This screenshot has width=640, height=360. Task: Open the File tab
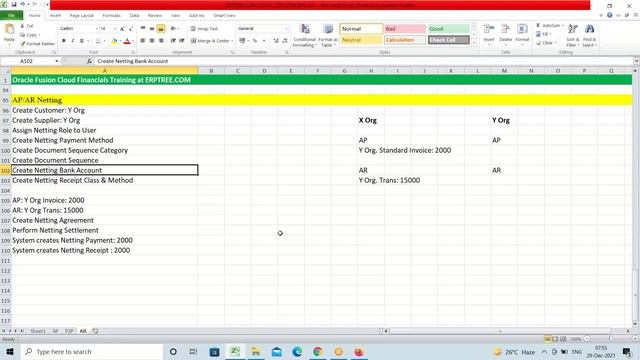pyautogui.click(x=11, y=16)
